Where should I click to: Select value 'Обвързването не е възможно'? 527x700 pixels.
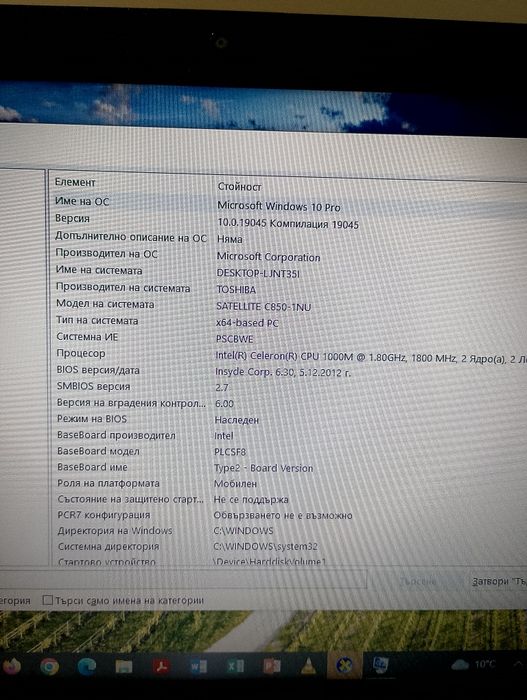[283, 515]
